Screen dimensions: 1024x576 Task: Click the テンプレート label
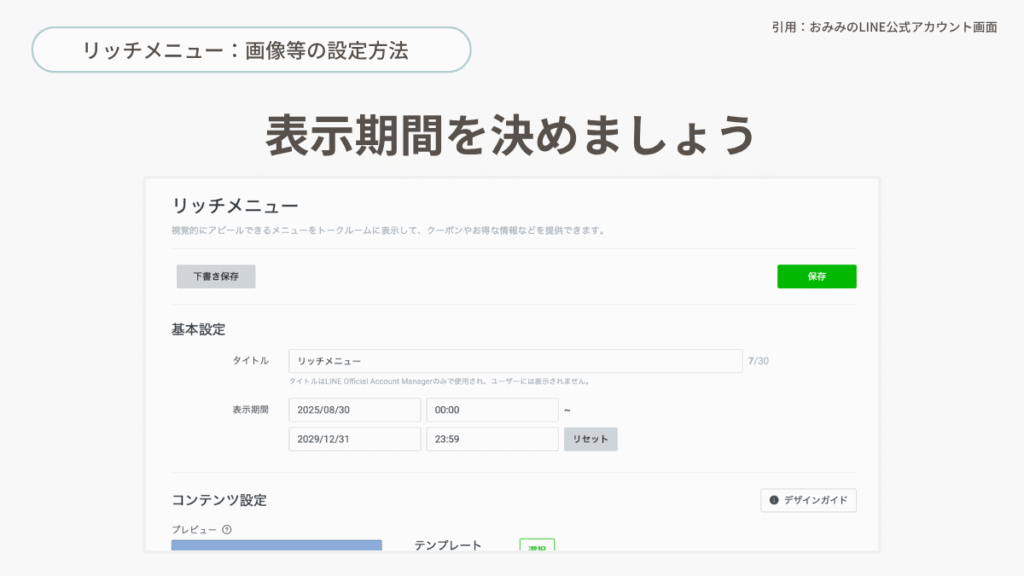click(447, 545)
